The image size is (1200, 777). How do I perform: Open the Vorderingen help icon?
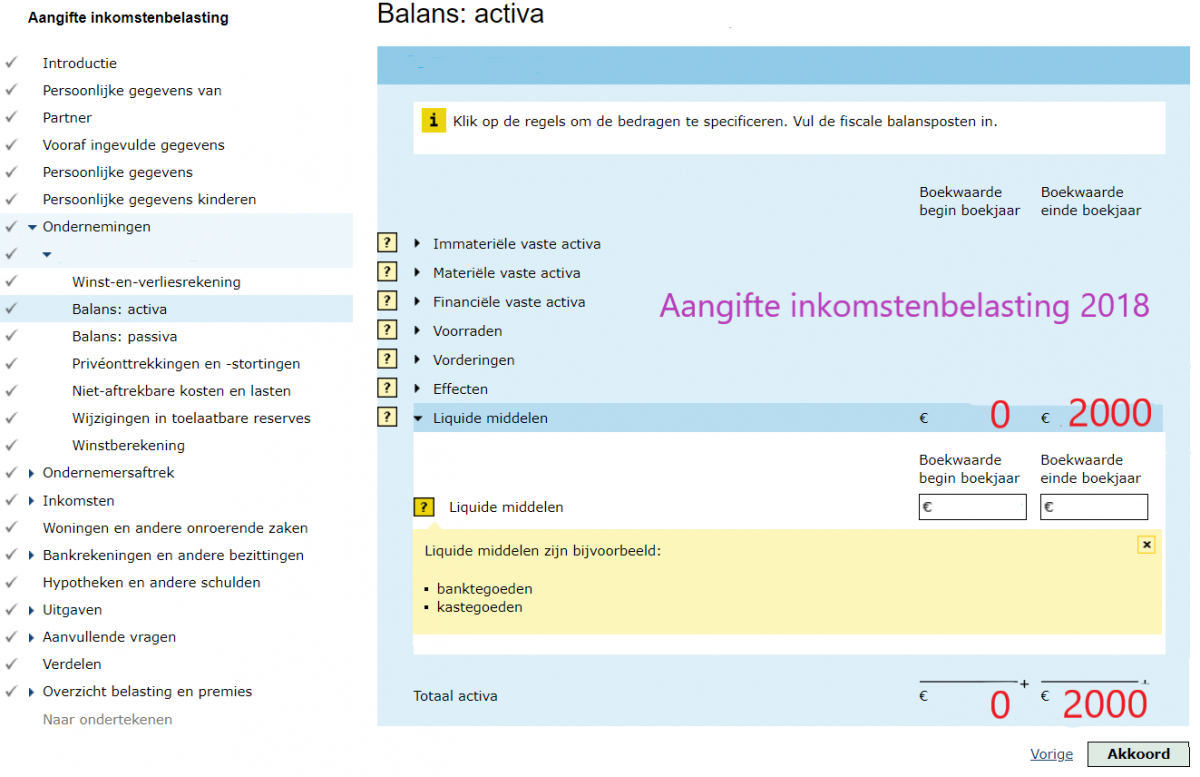(387, 359)
